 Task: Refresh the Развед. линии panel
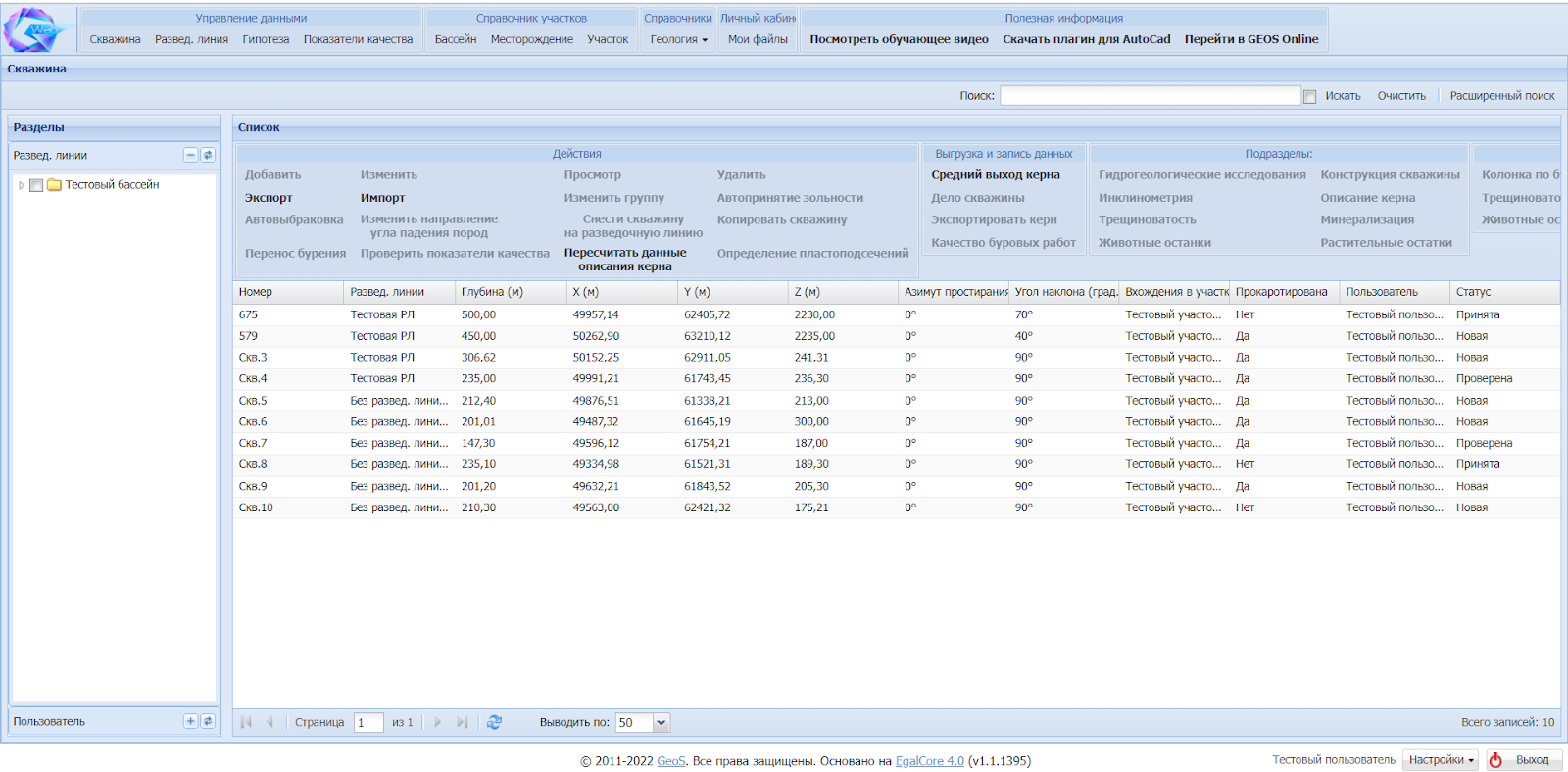[x=208, y=155]
